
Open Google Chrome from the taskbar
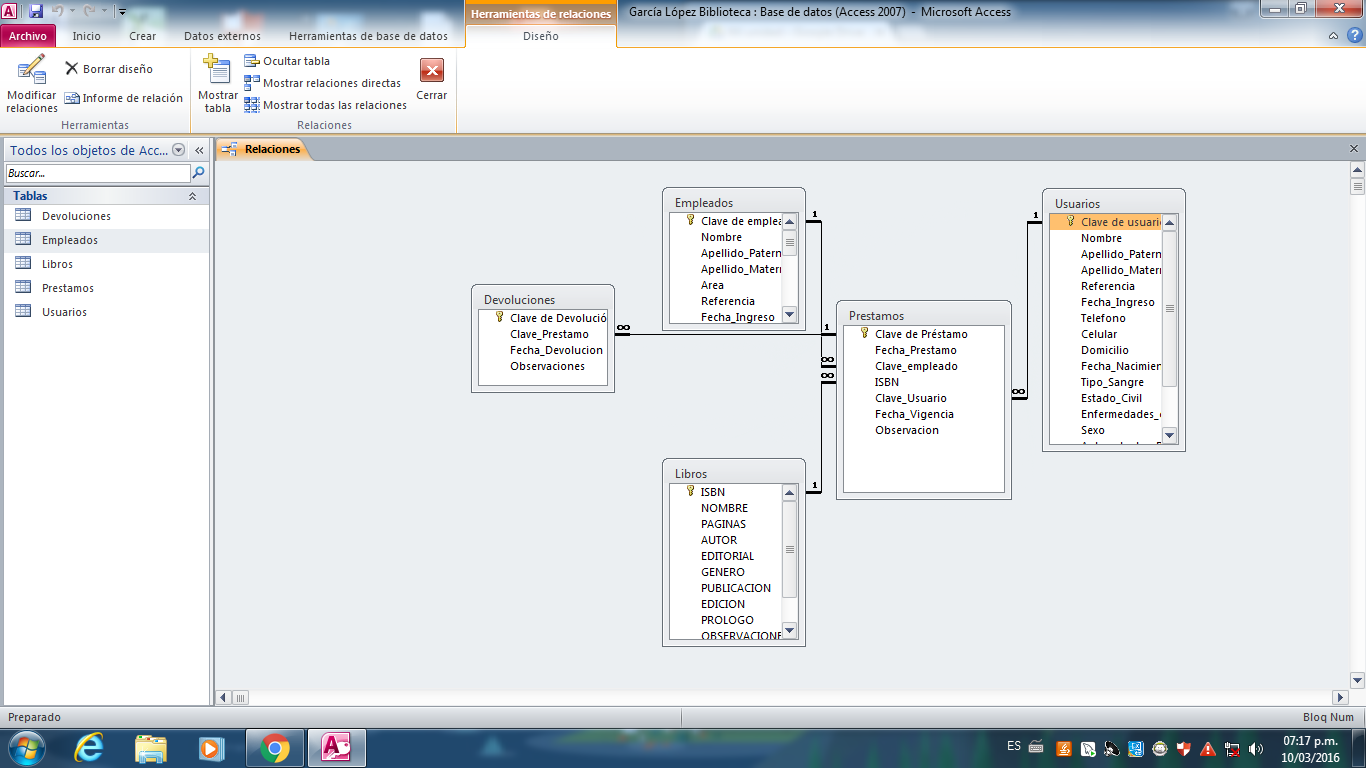[x=275, y=747]
